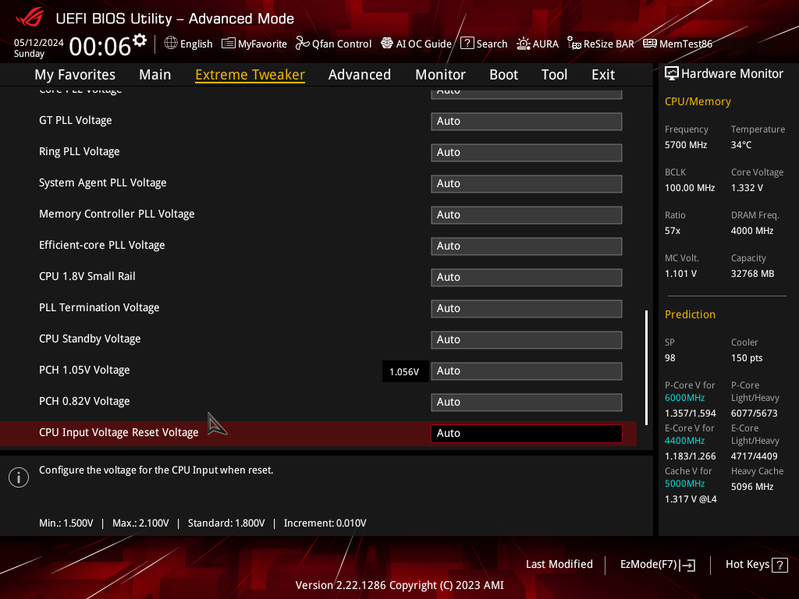Screen dimensions: 799x599
Task: Click Memory Controller PLL Voltage label
Action: (117, 214)
